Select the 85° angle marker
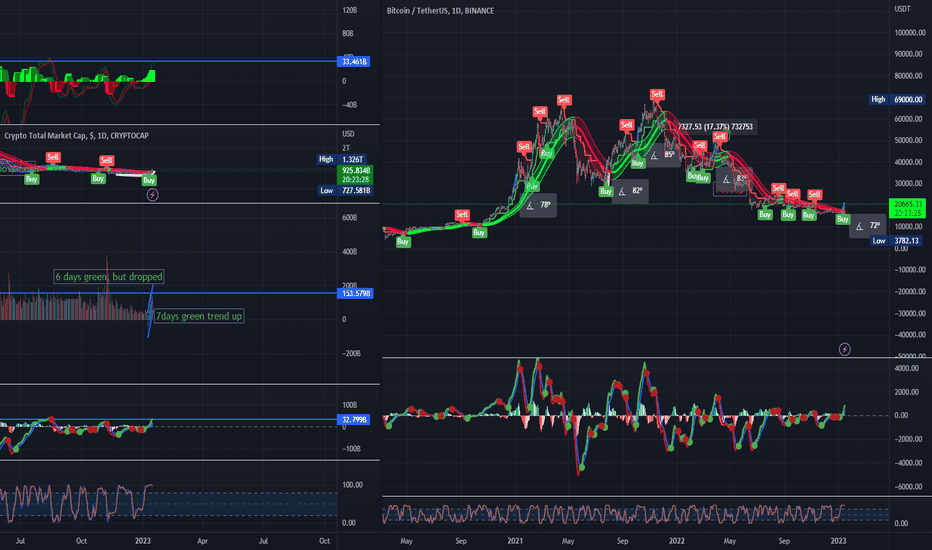Viewport: 932px width, 550px height. [662, 155]
